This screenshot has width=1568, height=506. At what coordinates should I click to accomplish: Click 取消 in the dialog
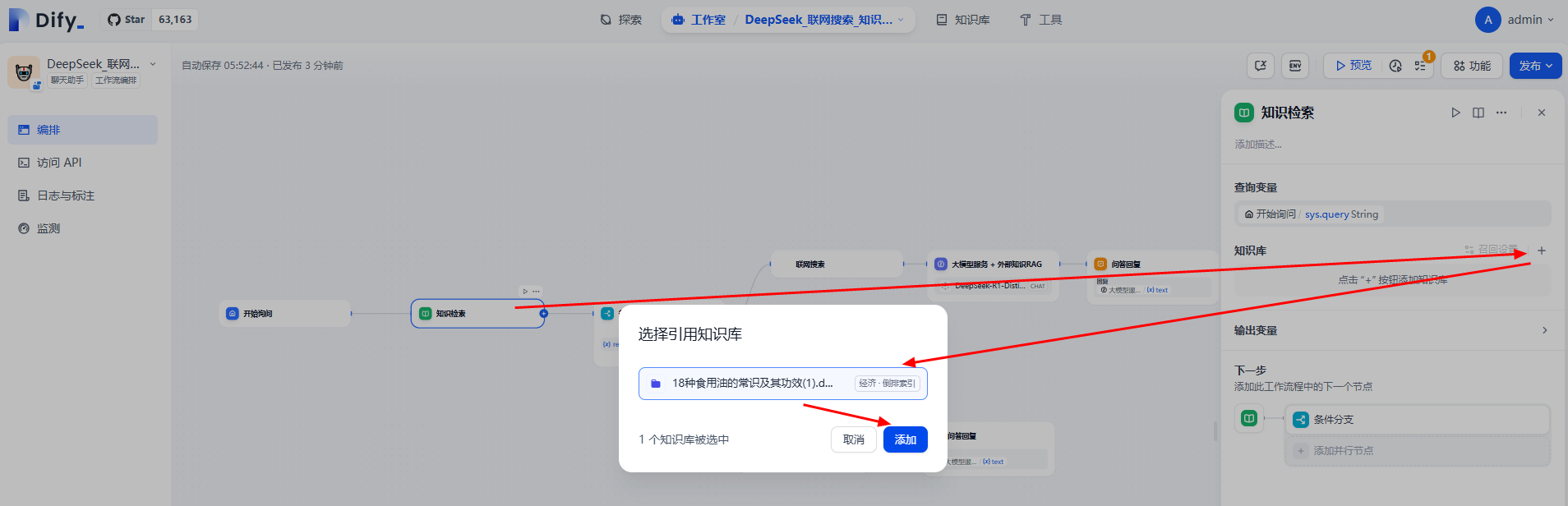(854, 439)
